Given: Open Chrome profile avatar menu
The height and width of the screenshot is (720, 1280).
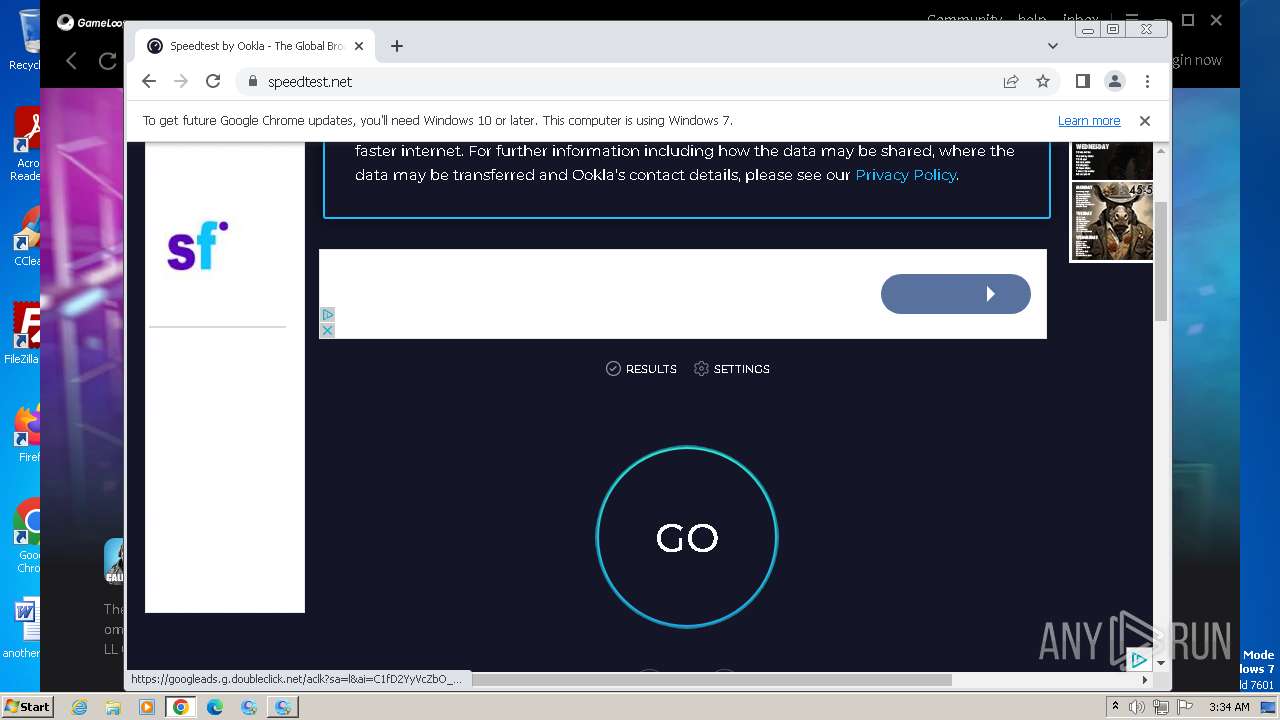Looking at the screenshot, I should coord(1115,82).
